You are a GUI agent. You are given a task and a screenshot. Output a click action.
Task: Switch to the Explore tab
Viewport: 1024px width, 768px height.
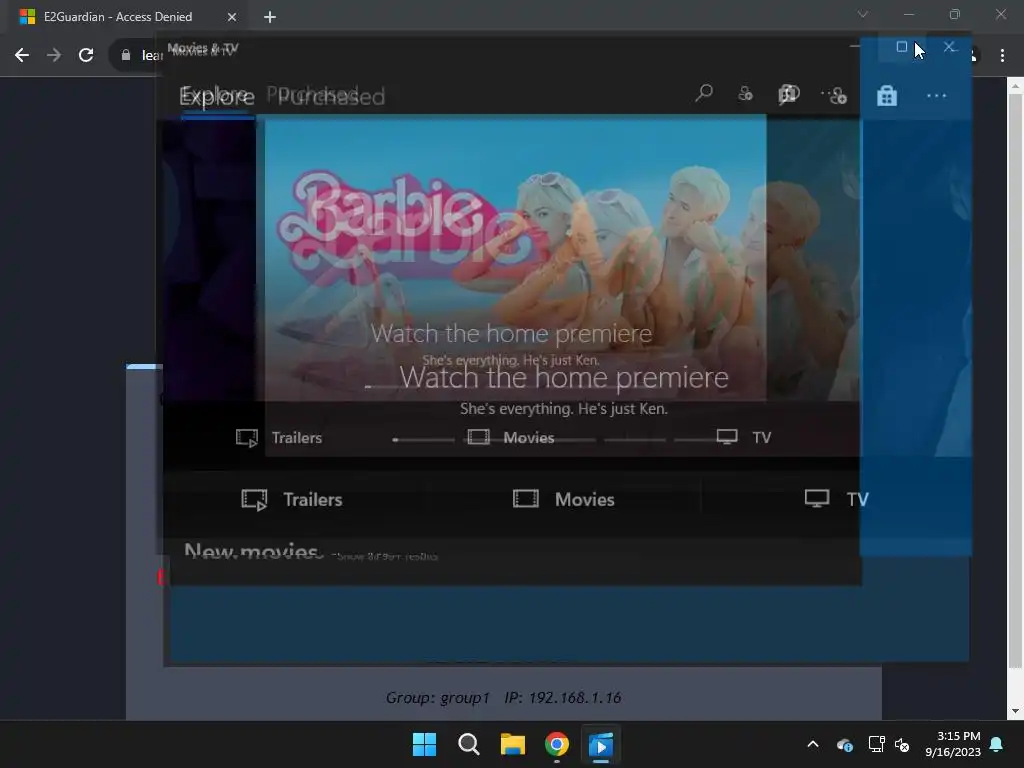(216, 97)
